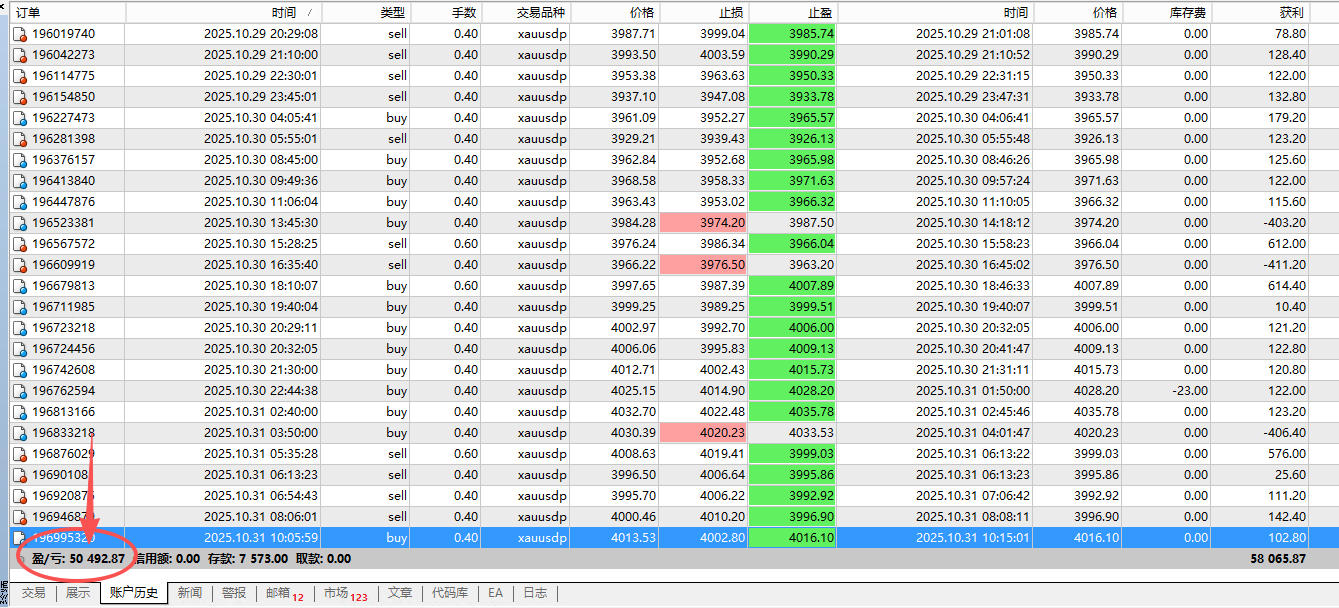1339x608 pixels.
Task: Click the order icon for 196281398
Action: (19, 139)
